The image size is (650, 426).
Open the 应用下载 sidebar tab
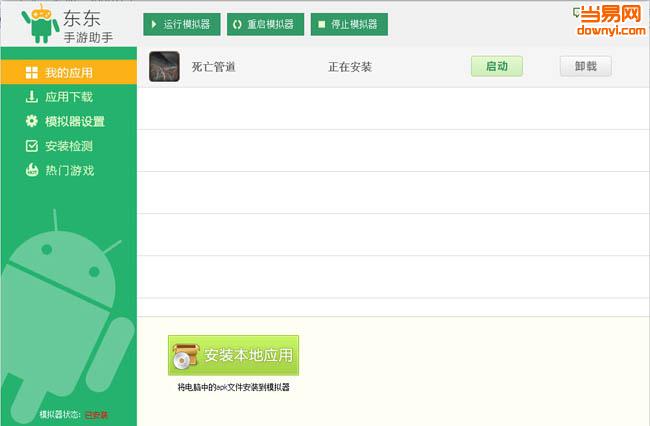pos(69,97)
